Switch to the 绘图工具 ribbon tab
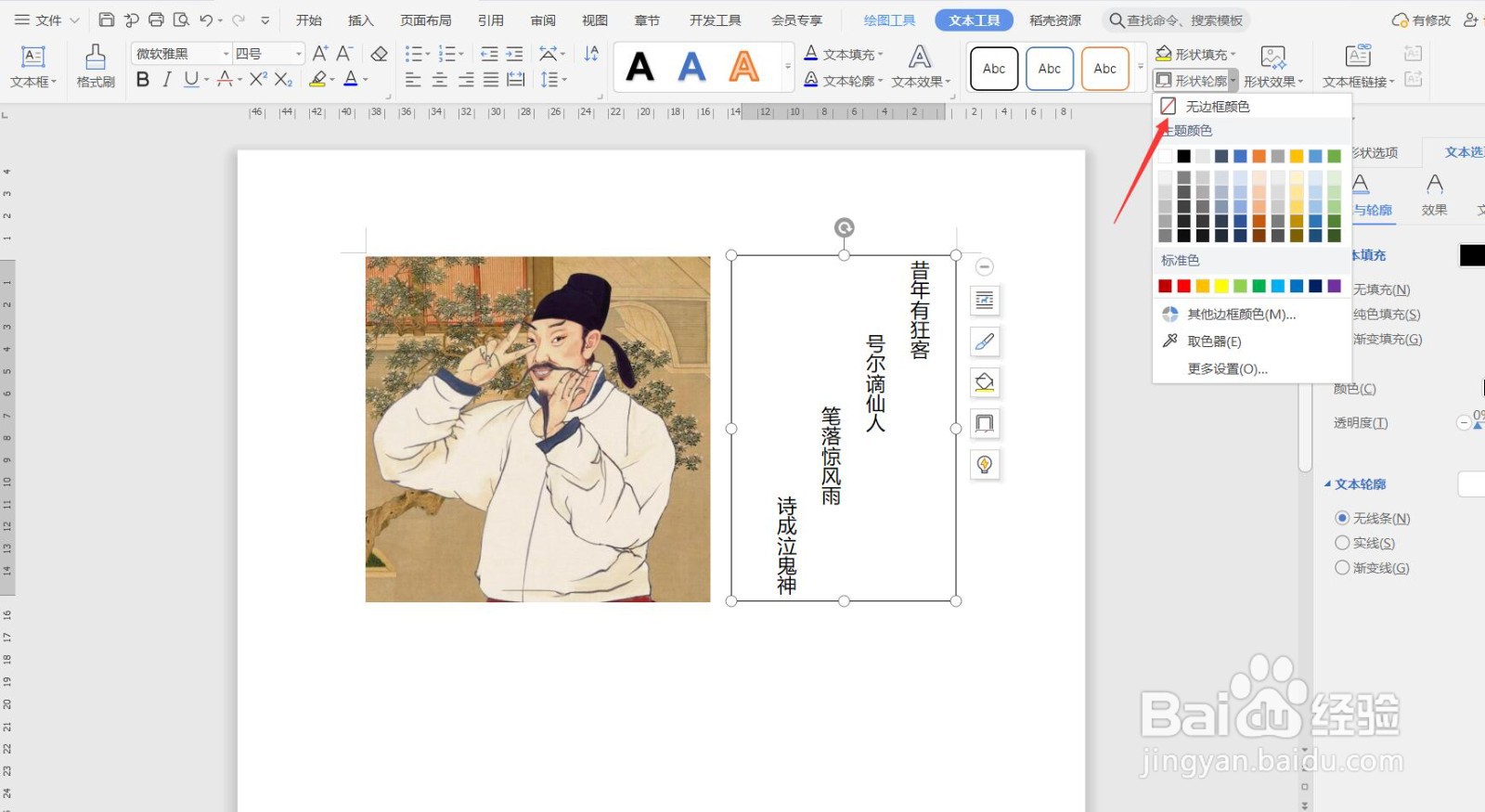1485x812 pixels. click(889, 19)
